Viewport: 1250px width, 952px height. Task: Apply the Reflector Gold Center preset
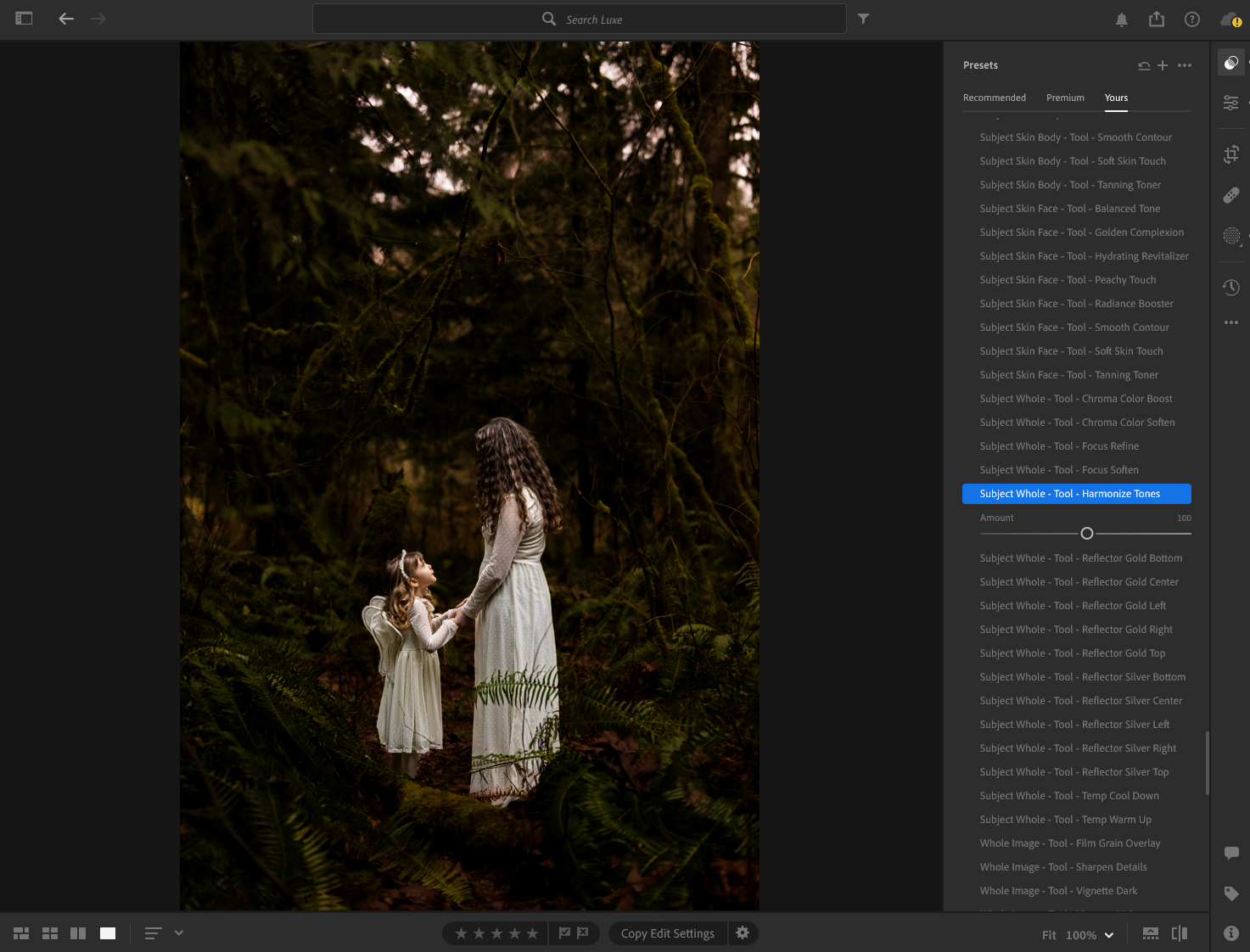coord(1079,582)
